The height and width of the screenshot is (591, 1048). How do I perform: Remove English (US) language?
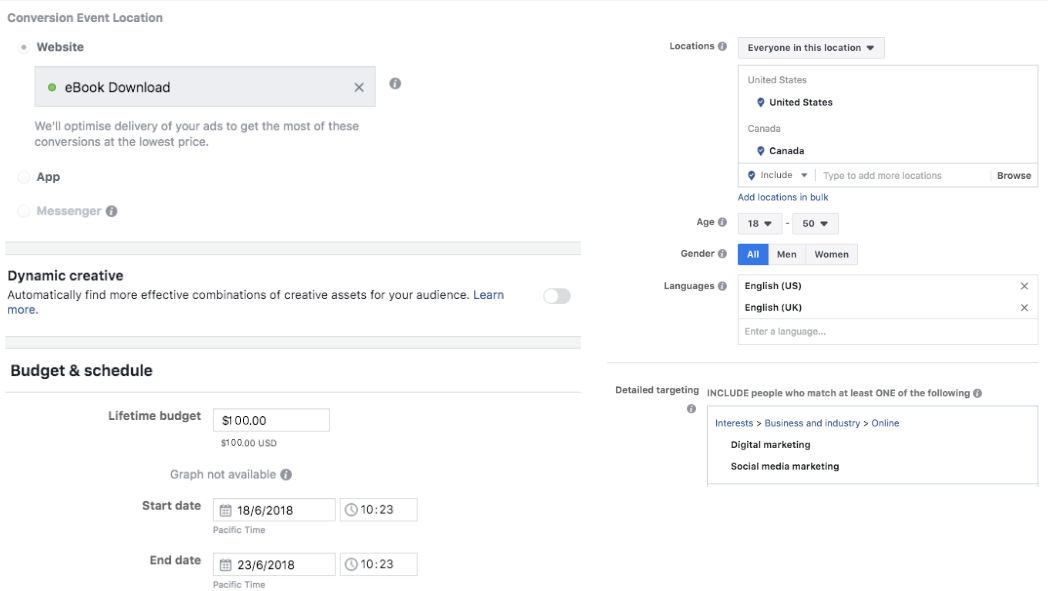(x=1023, y=286)
